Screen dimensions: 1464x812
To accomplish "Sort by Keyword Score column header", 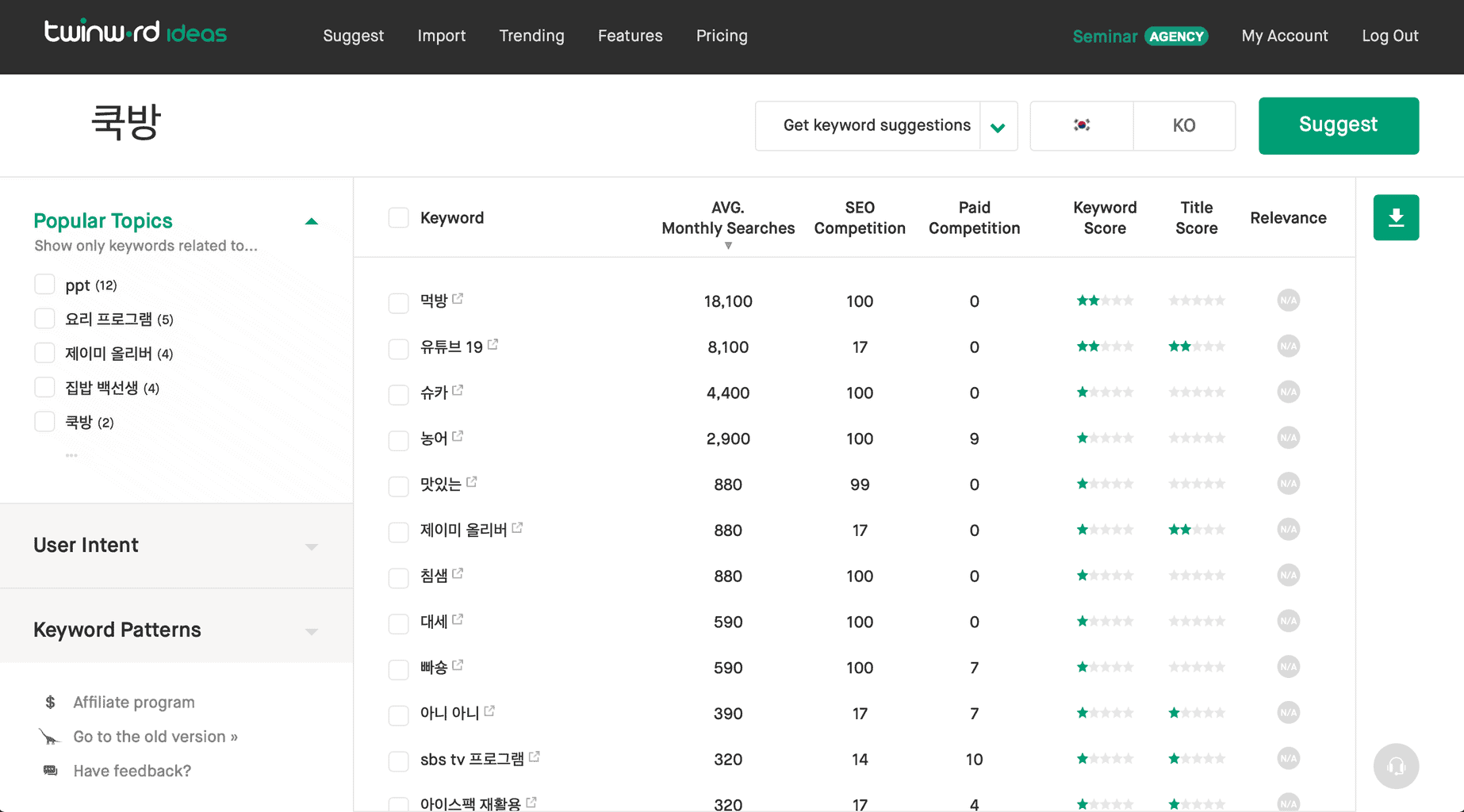I will [1105, 217].
